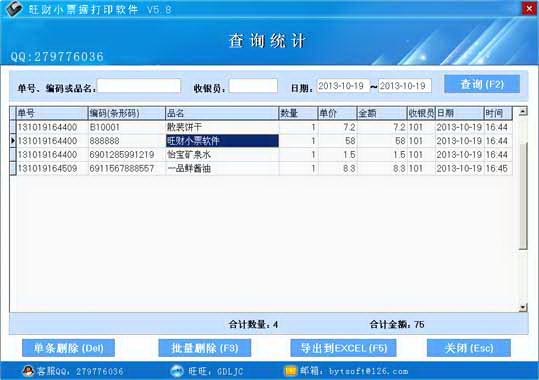This screenshot has height=380, width=539.
Task: Click the current-row arrow indicator of 旺财小票软件 row
Action: click(13, 141)
